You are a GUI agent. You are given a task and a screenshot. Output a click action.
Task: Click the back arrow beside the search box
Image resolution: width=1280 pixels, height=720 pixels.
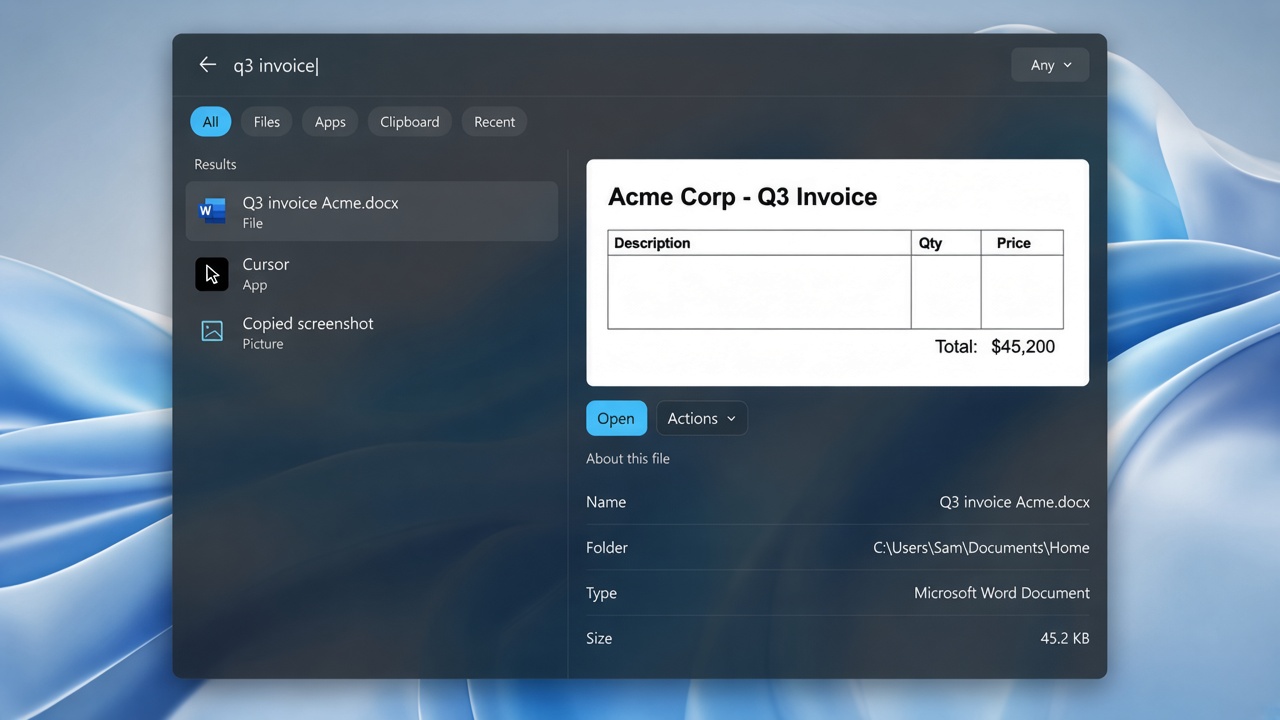207,65
